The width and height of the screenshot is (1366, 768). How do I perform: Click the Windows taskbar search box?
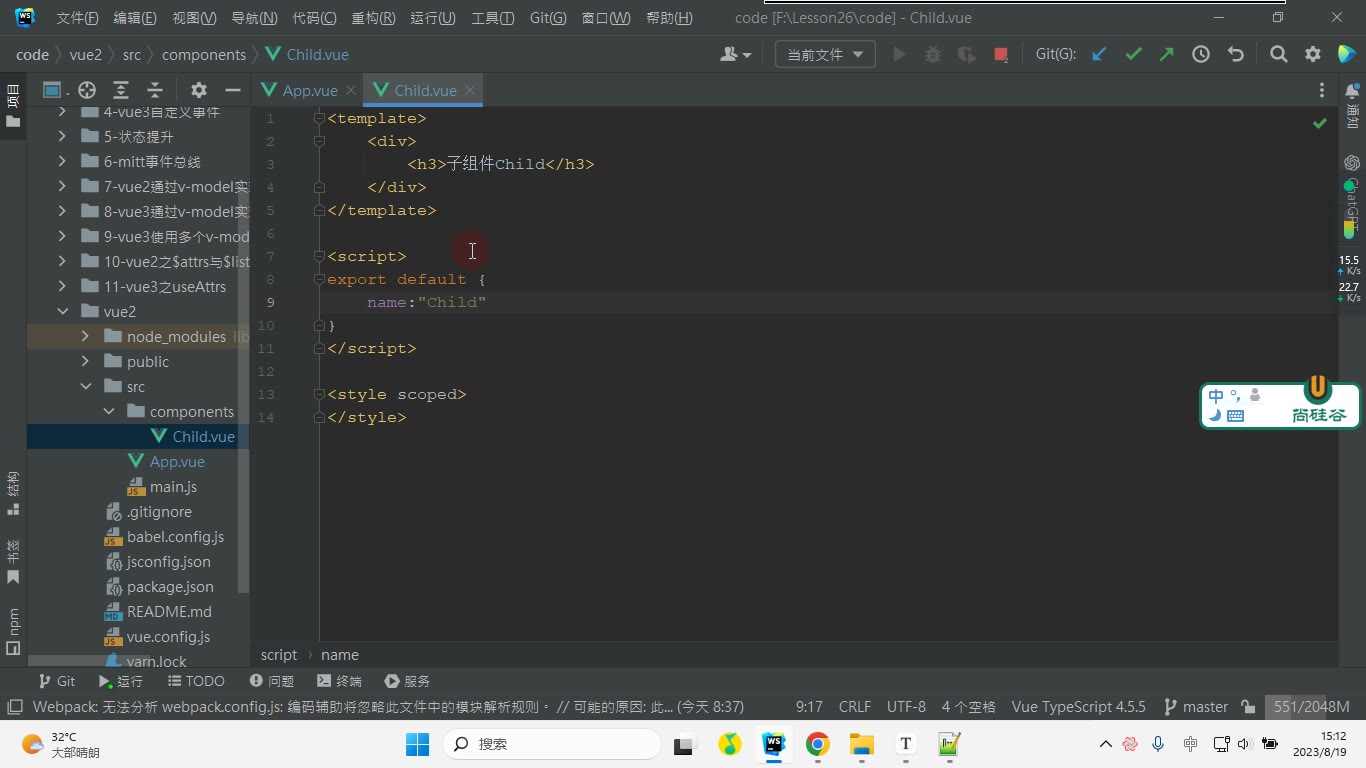[551, 744]
